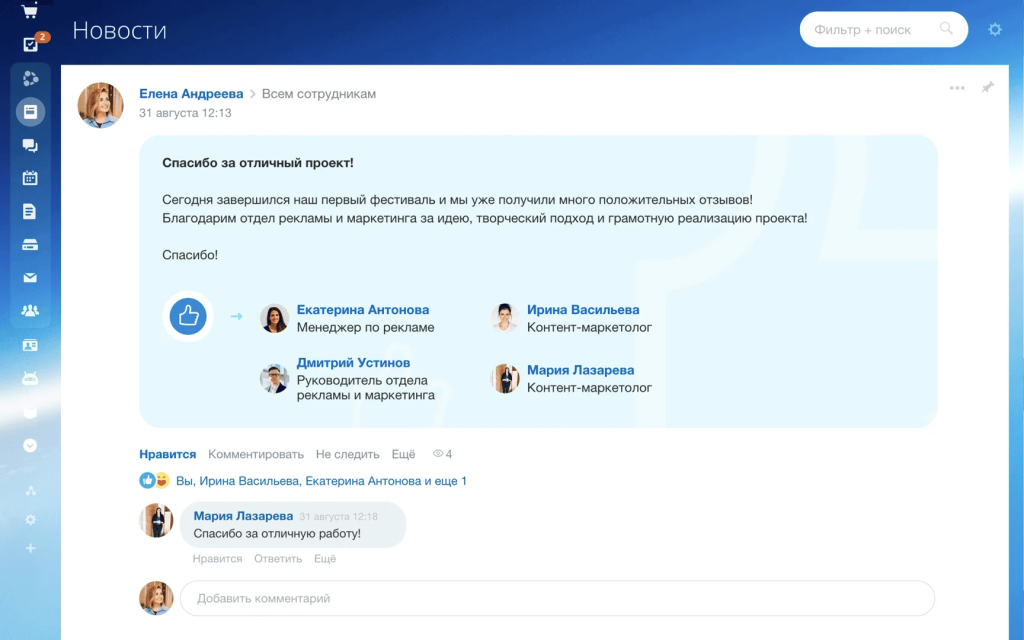1024x640 pixels.
Task: Open the chat messenger sidebar icon
Action: (x=30, y=145)
